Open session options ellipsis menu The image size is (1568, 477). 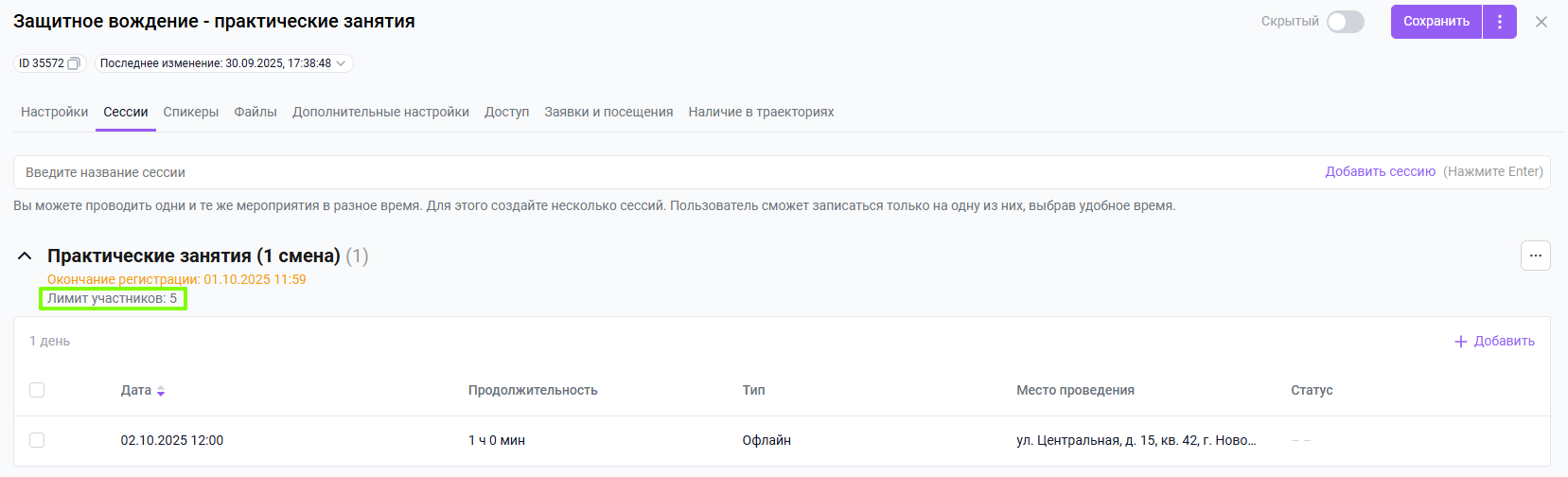1535,256
